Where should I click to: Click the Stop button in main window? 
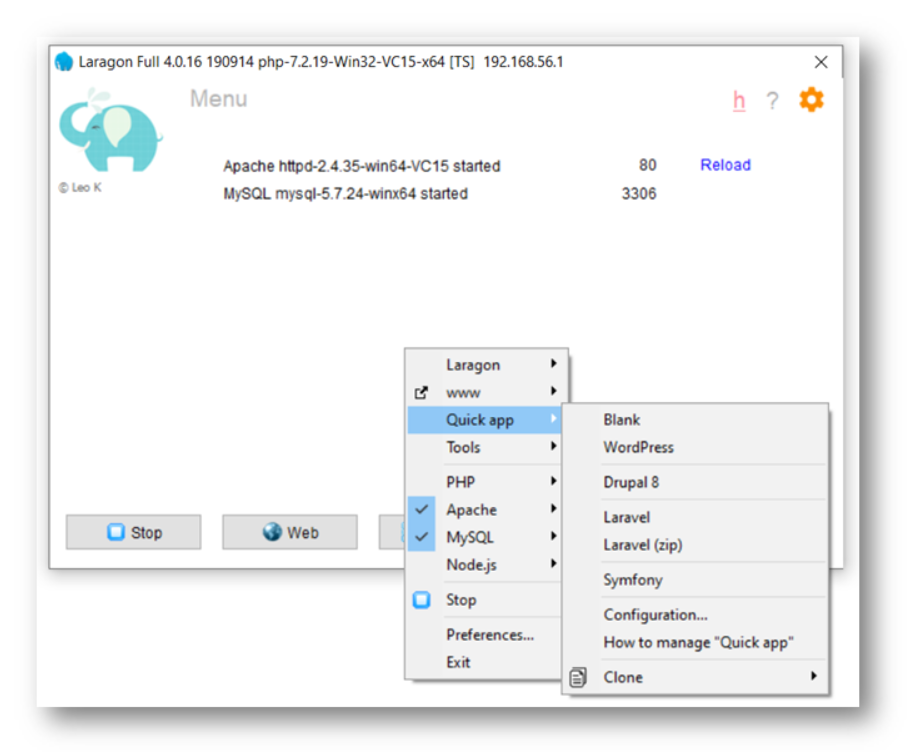click(x=134, y=532)
